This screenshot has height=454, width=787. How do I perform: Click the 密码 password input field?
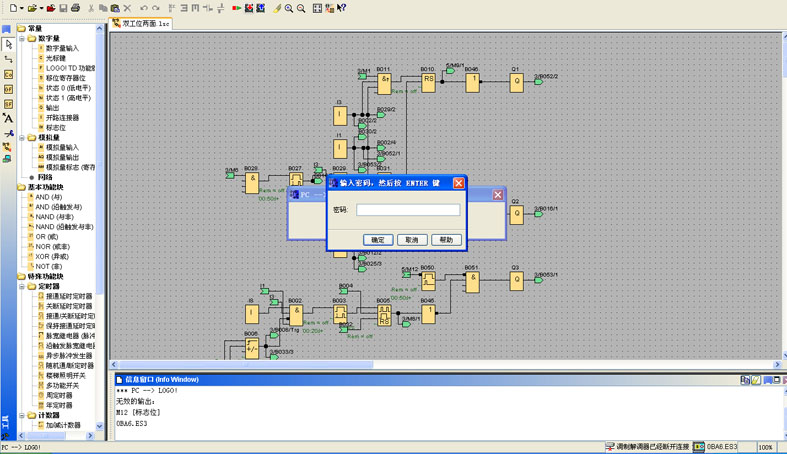[408, 210]
